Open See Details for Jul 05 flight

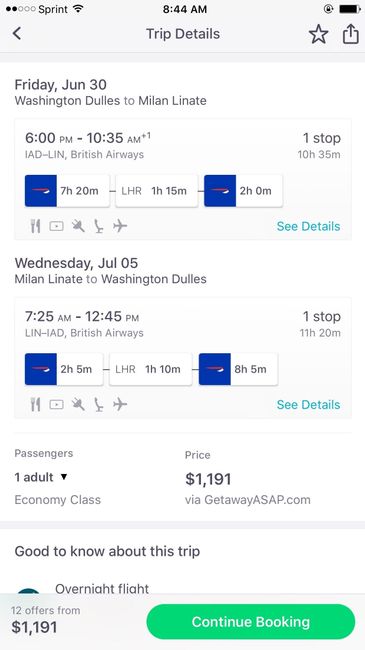click(x=308, y=405)
